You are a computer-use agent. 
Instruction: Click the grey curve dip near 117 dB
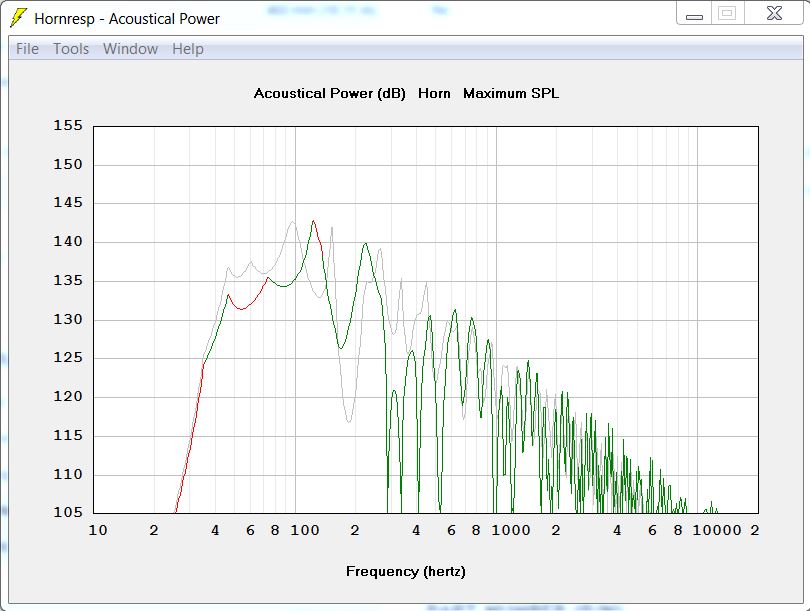[x=349, y=421]
